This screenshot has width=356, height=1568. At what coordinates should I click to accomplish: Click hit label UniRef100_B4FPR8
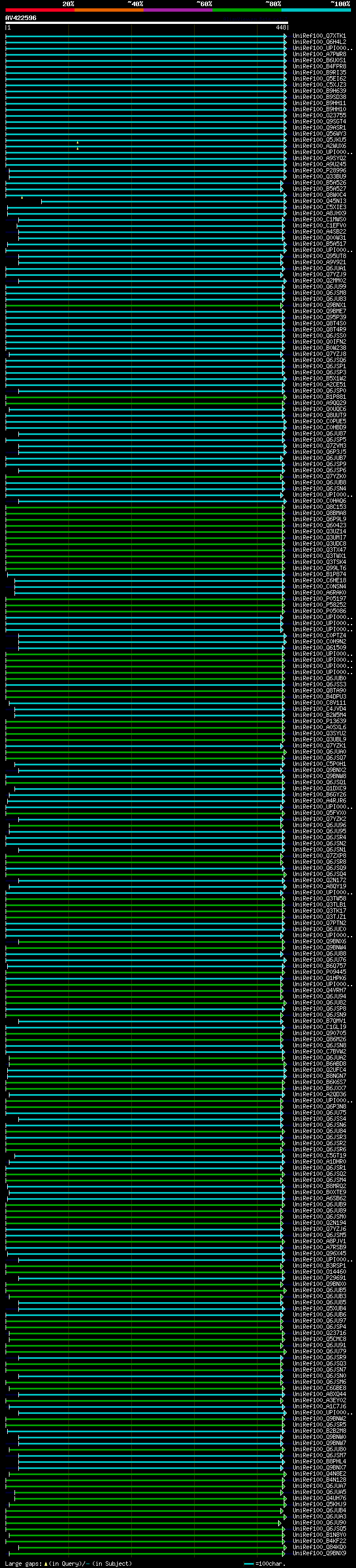(x=319, y=66)
